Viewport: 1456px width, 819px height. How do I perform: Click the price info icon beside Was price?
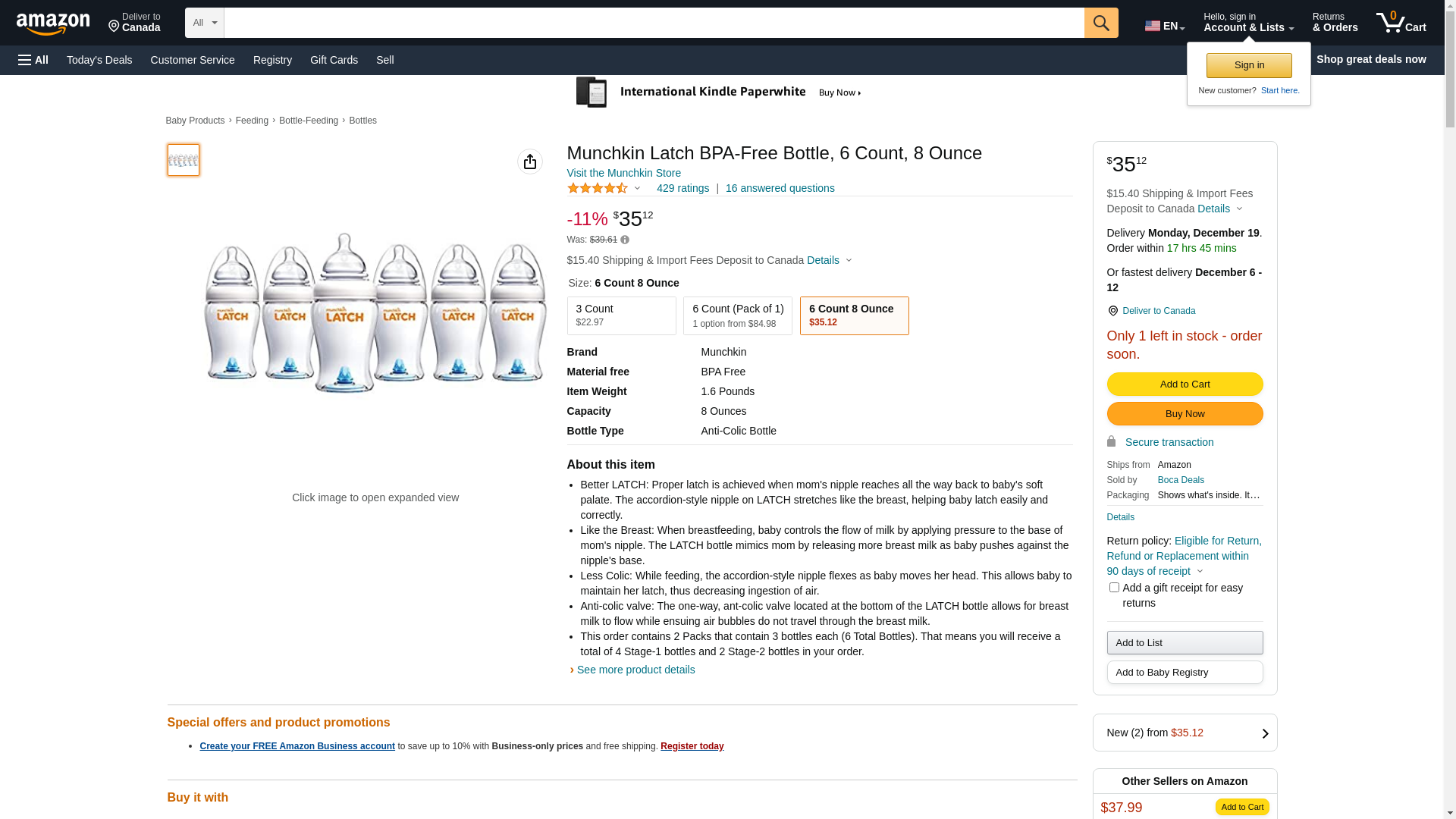625,240
